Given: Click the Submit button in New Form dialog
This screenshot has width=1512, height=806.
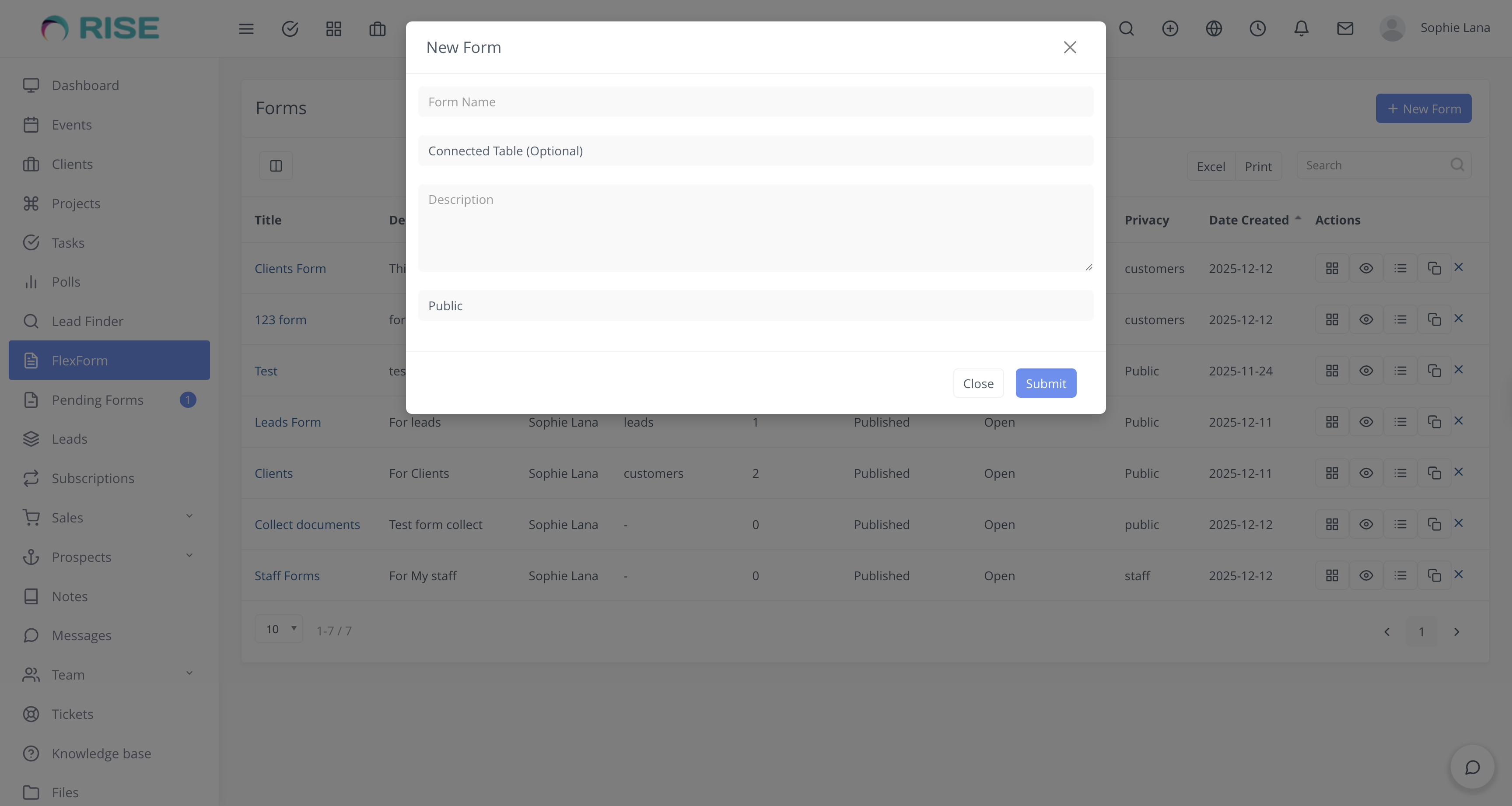Looking at the screenshot, I should pyautogui.click(x=1045, y=383).
